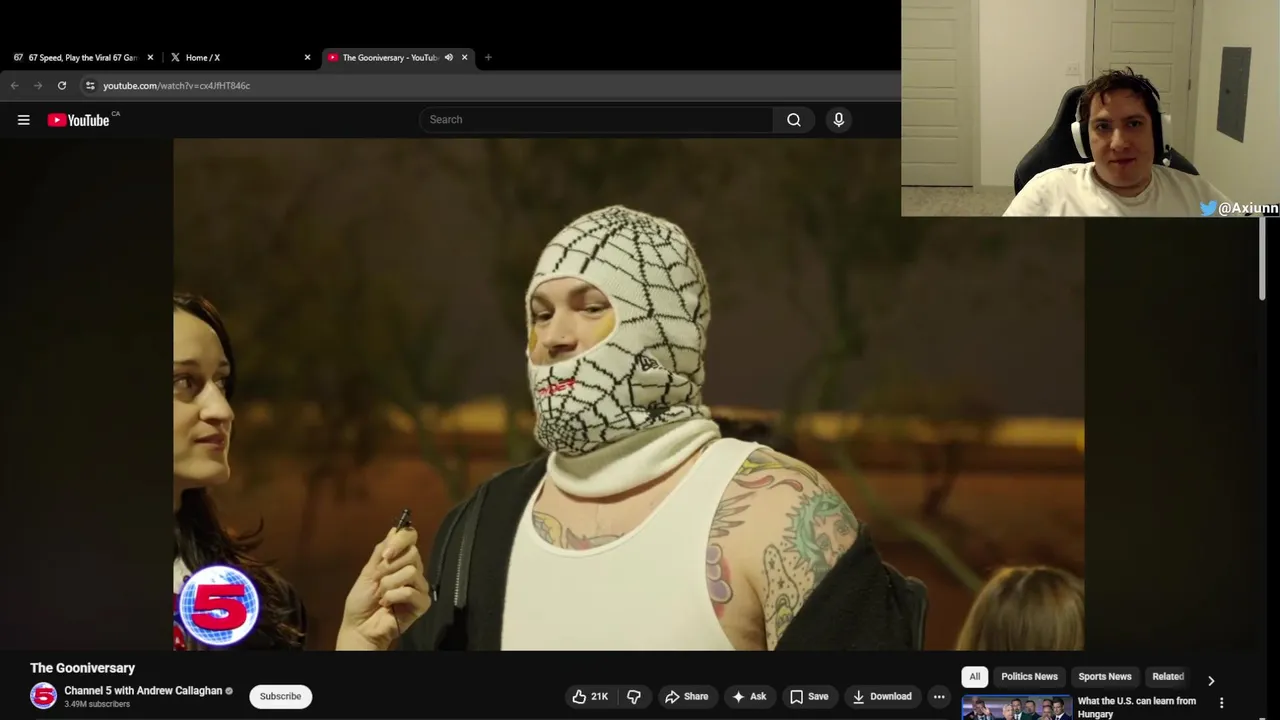The width and height of the screenshot is (1280, 720).
Task: Go to YouTube home via logo
Action: pos(79,120)
